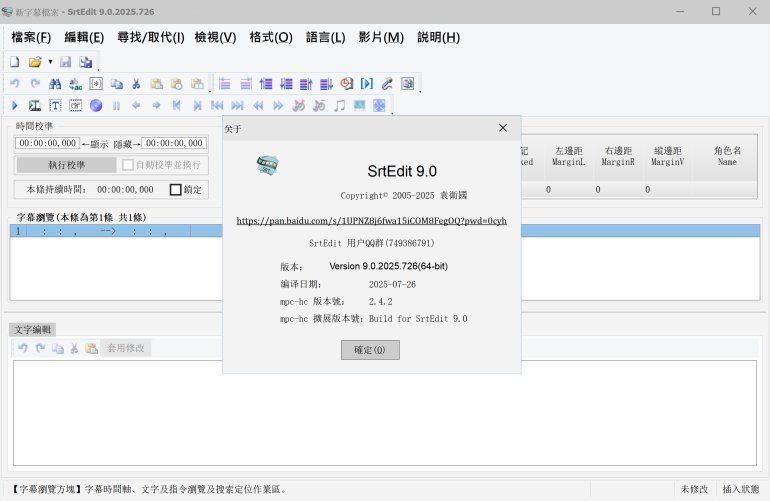The width and height of the screenshot is (770, 501).
Task: Create a new subtitle file icon
Action: point(15,62)
